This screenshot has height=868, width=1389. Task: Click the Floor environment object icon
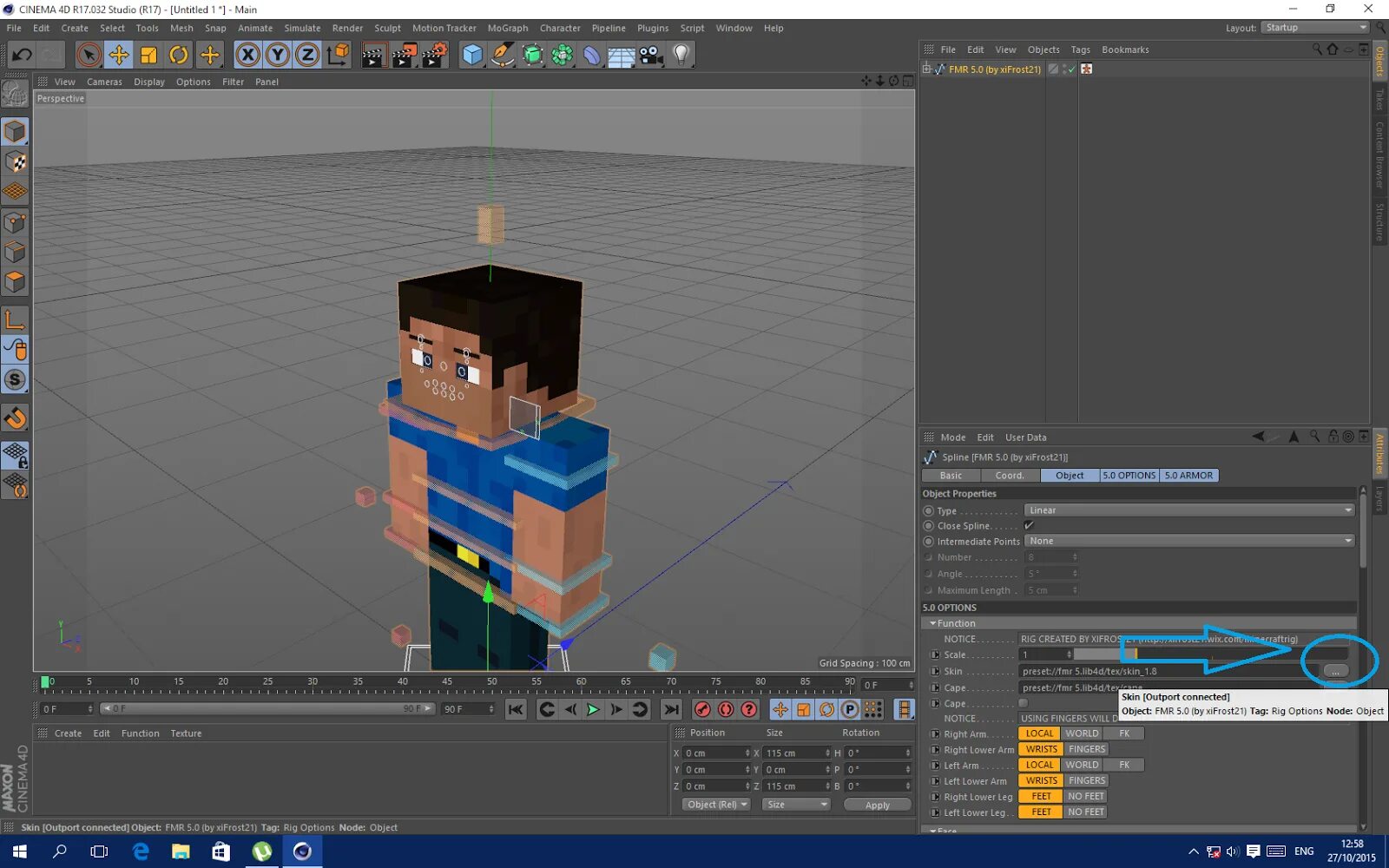tap(622, 56)
